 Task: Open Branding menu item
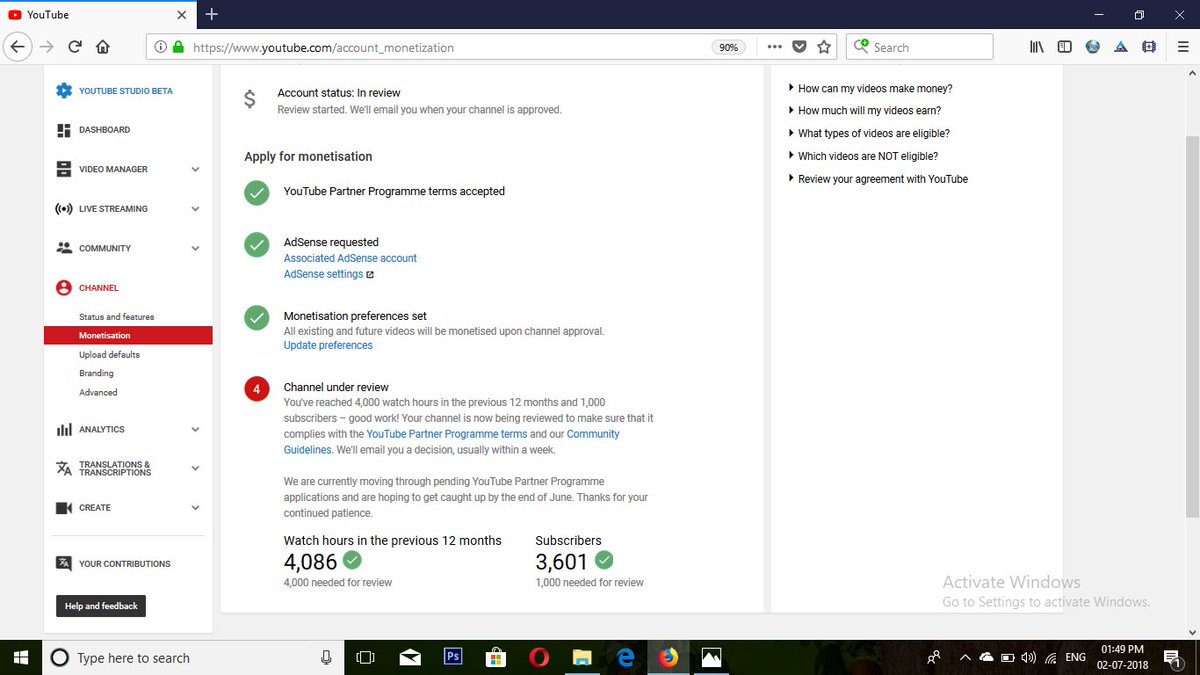(96, 374)
